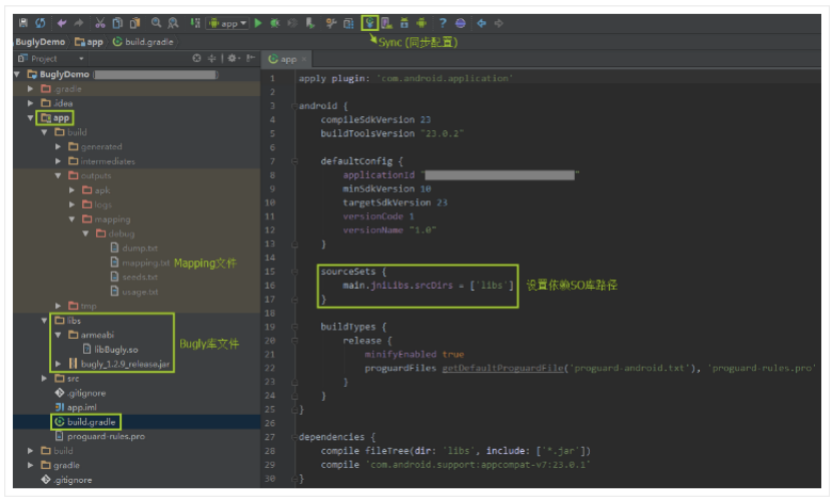Click the Cut scissors toolbar icon

(x=100, y=22)
